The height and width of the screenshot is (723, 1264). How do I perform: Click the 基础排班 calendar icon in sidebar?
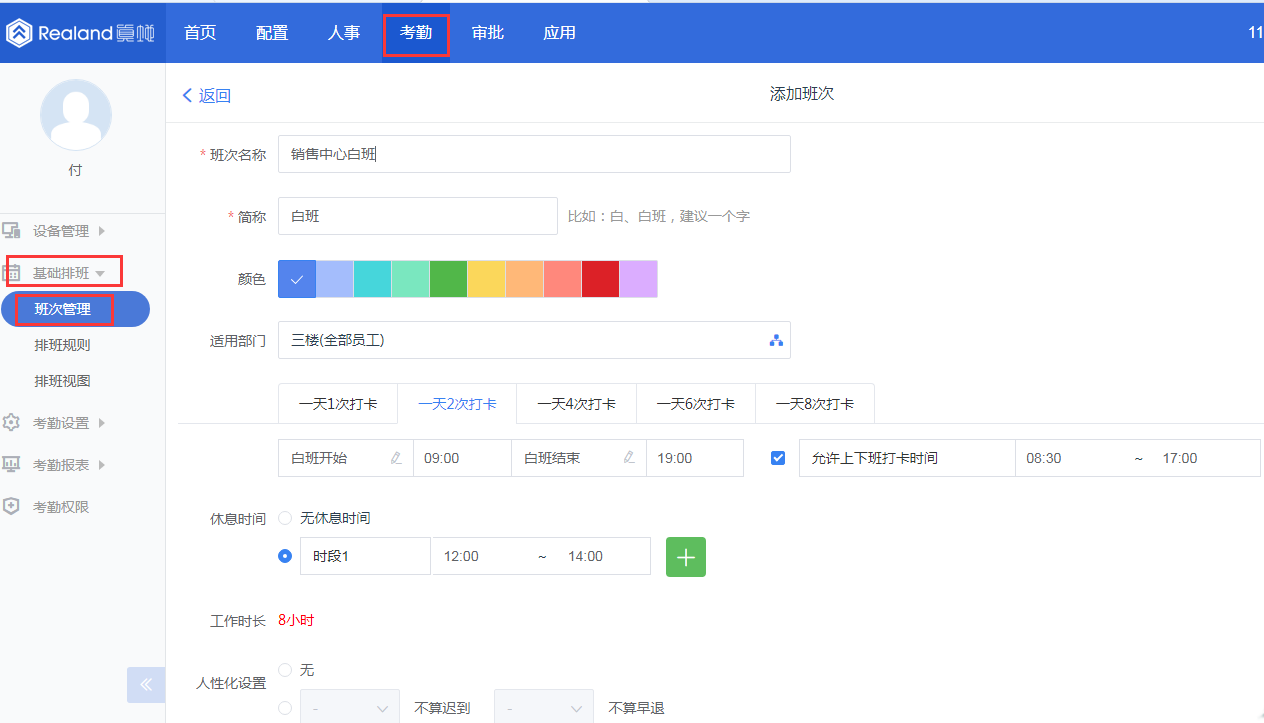pos(11,270)
